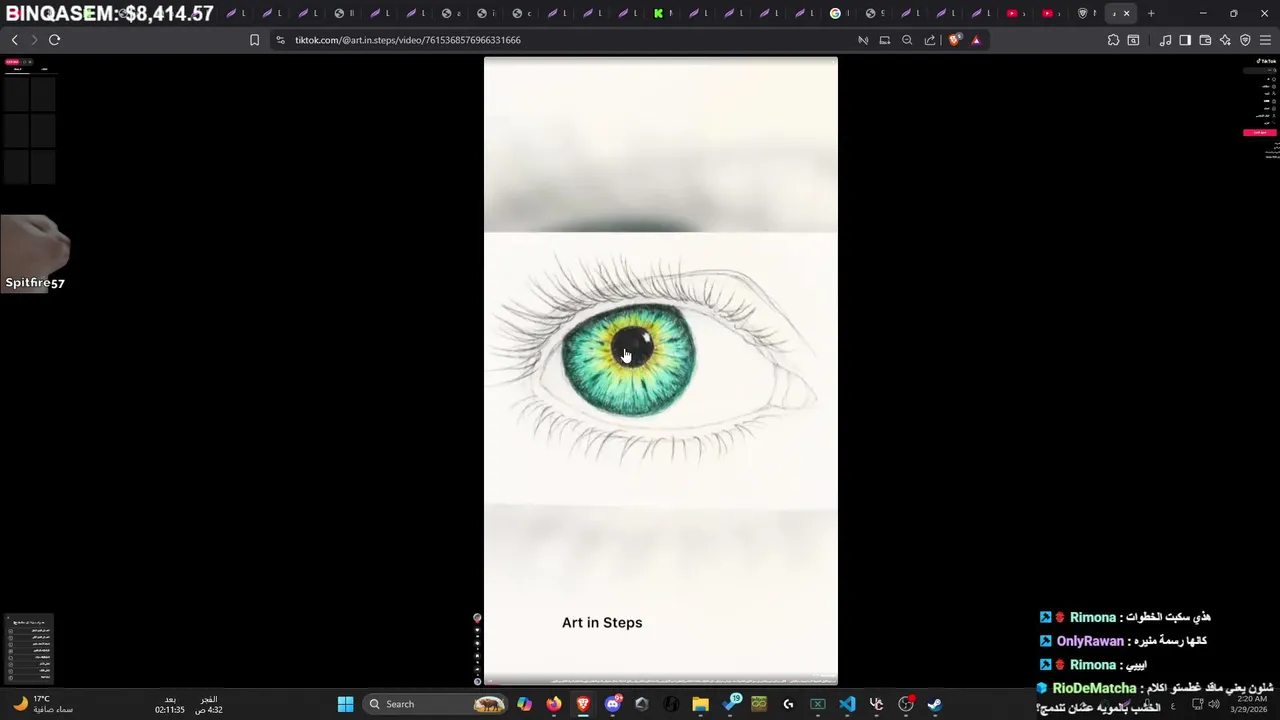
Task: Switch to the Google tab
Action: [841, 13]
